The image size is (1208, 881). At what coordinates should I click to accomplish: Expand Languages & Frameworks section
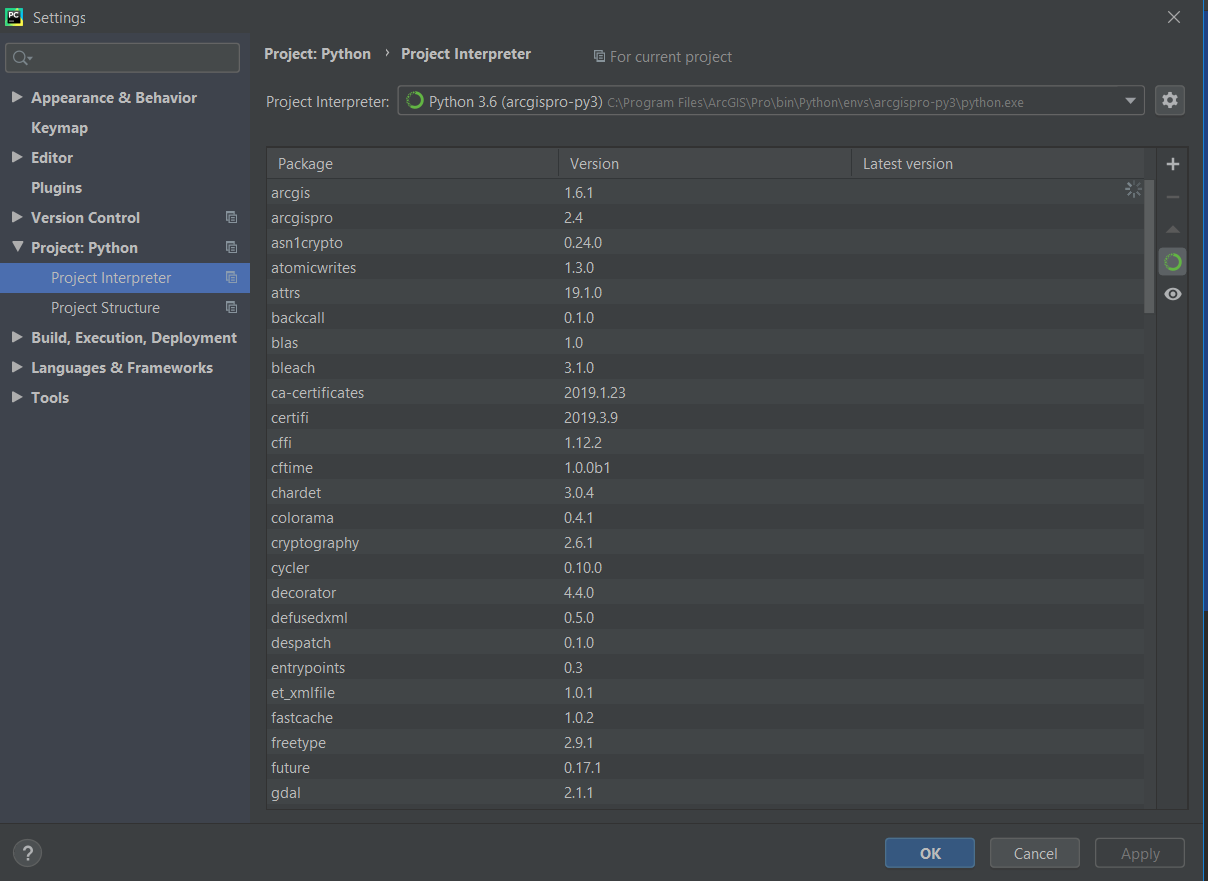pos(17,367)
